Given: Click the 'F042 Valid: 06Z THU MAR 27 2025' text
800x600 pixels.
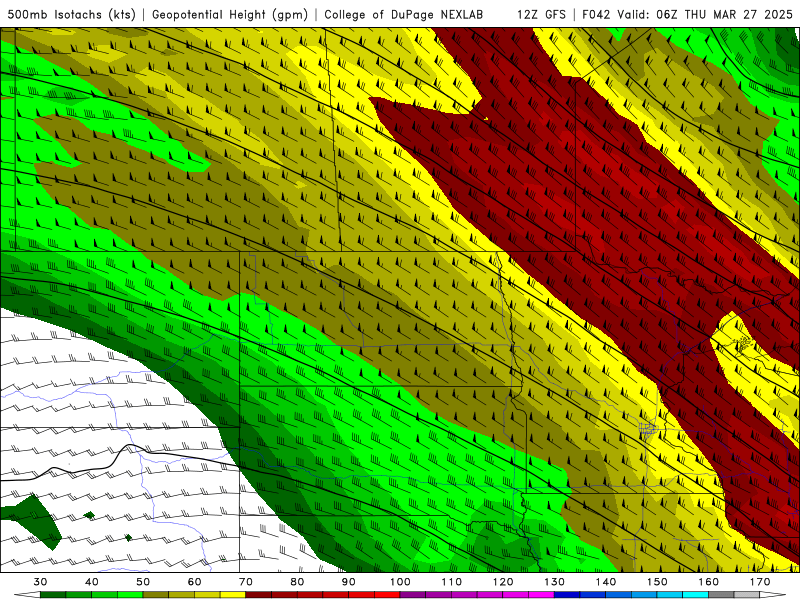Looking at the screenshot, I should pyautogui.click(x=687, y=14).
